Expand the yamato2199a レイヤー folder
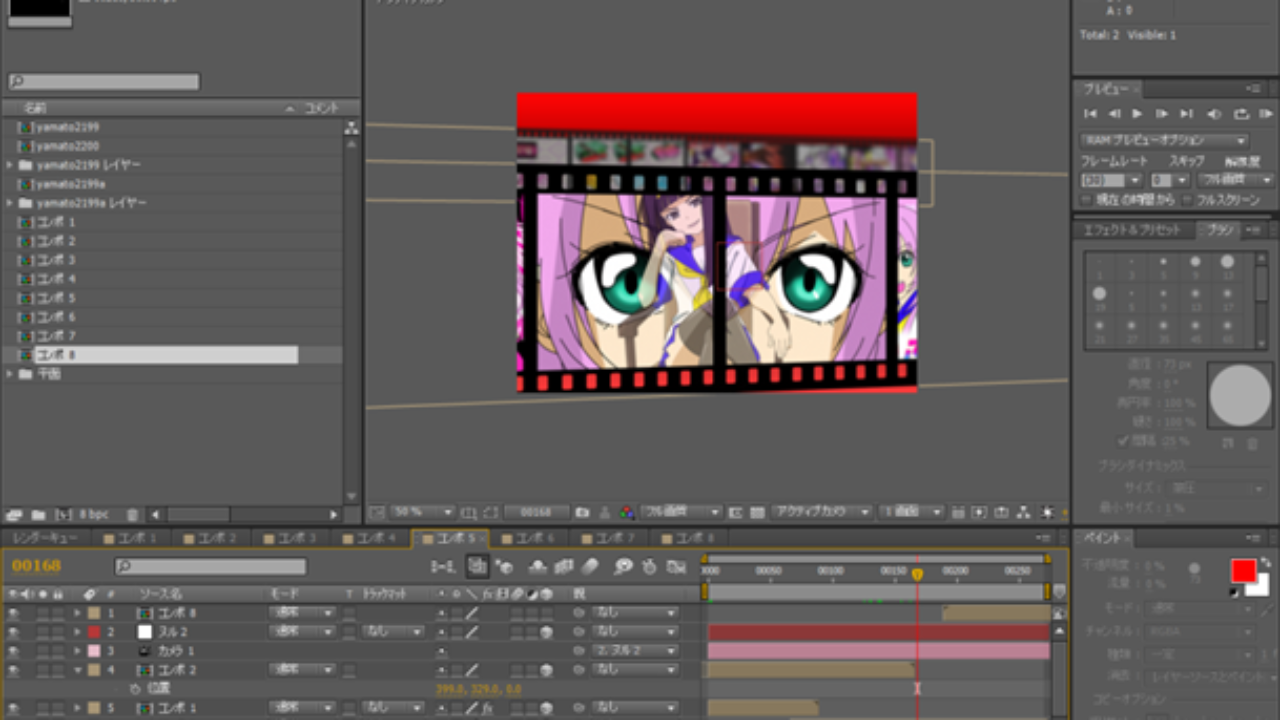 click(x=10, y=203)
